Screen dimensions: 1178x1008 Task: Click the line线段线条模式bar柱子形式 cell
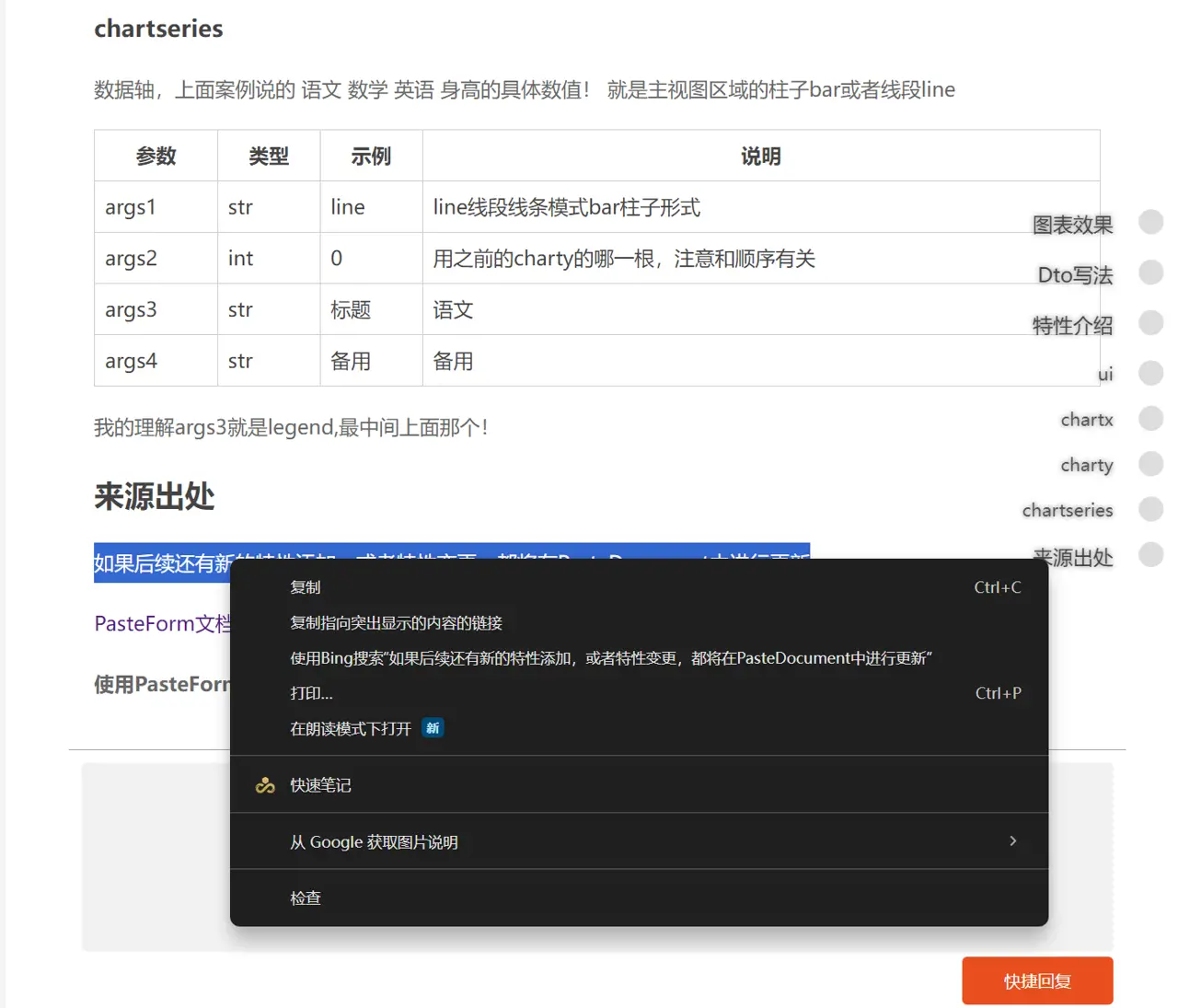point(761,207)
